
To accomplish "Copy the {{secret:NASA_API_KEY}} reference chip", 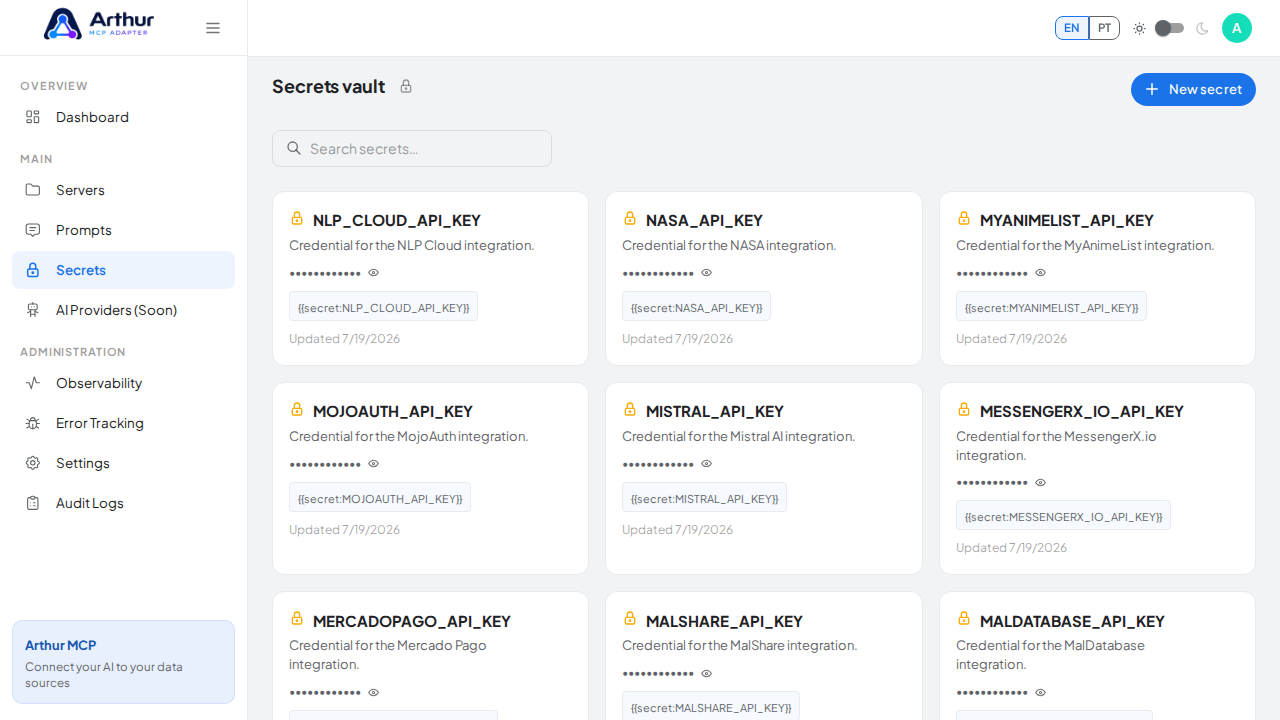I will tap(696, 307).
